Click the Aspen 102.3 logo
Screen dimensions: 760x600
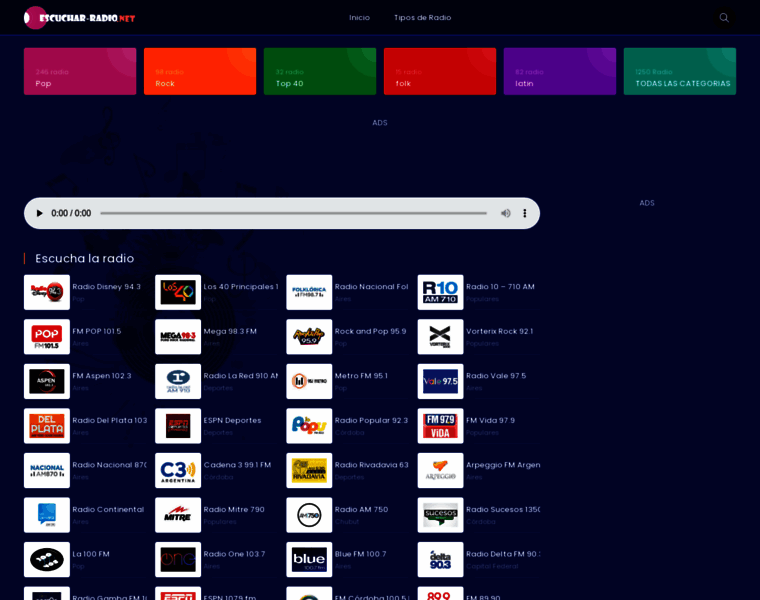(x=47, y=381)
